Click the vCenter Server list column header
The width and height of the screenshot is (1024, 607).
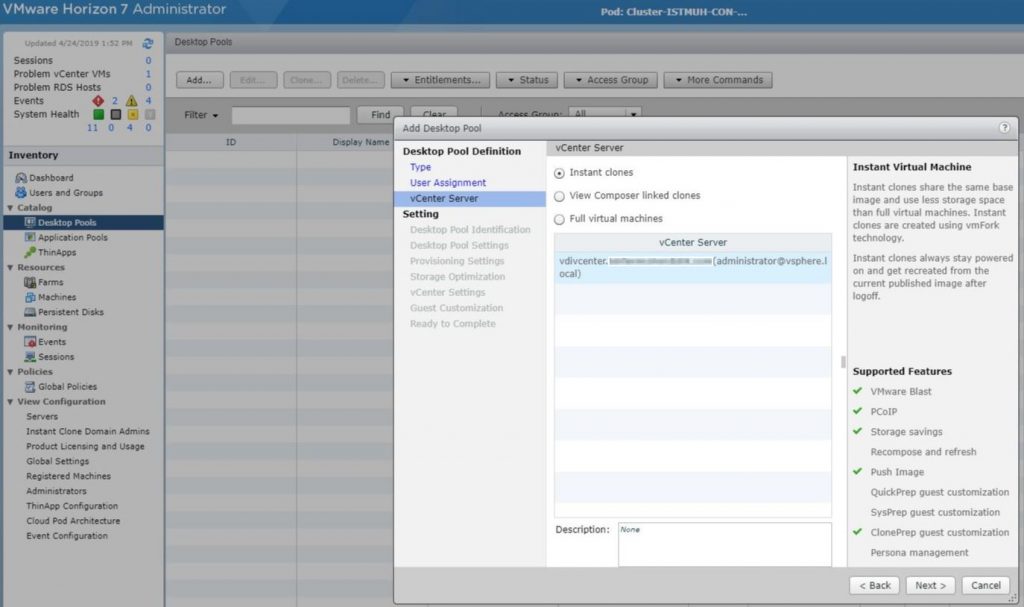click(693, 242)
